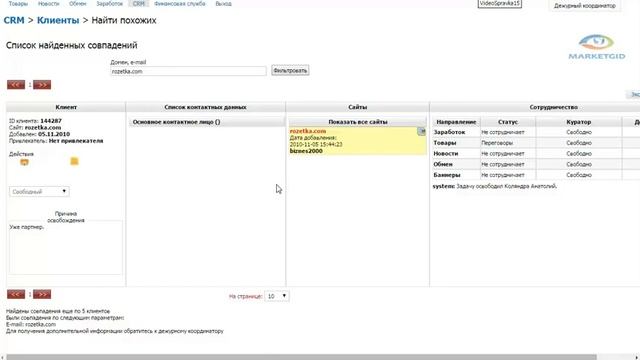Open the На странице 10 dropdown

(277, 296)
